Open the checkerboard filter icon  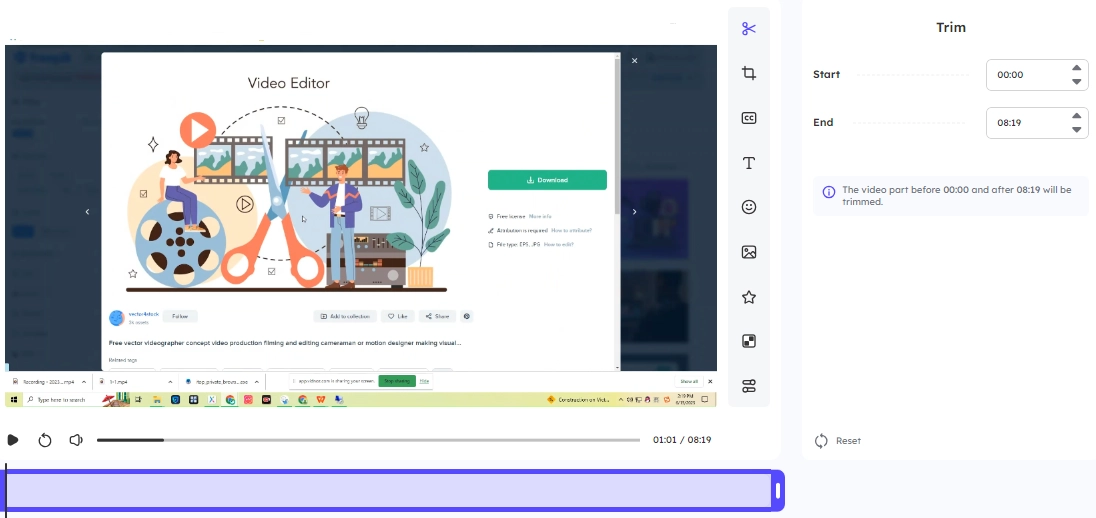[748, 341]
